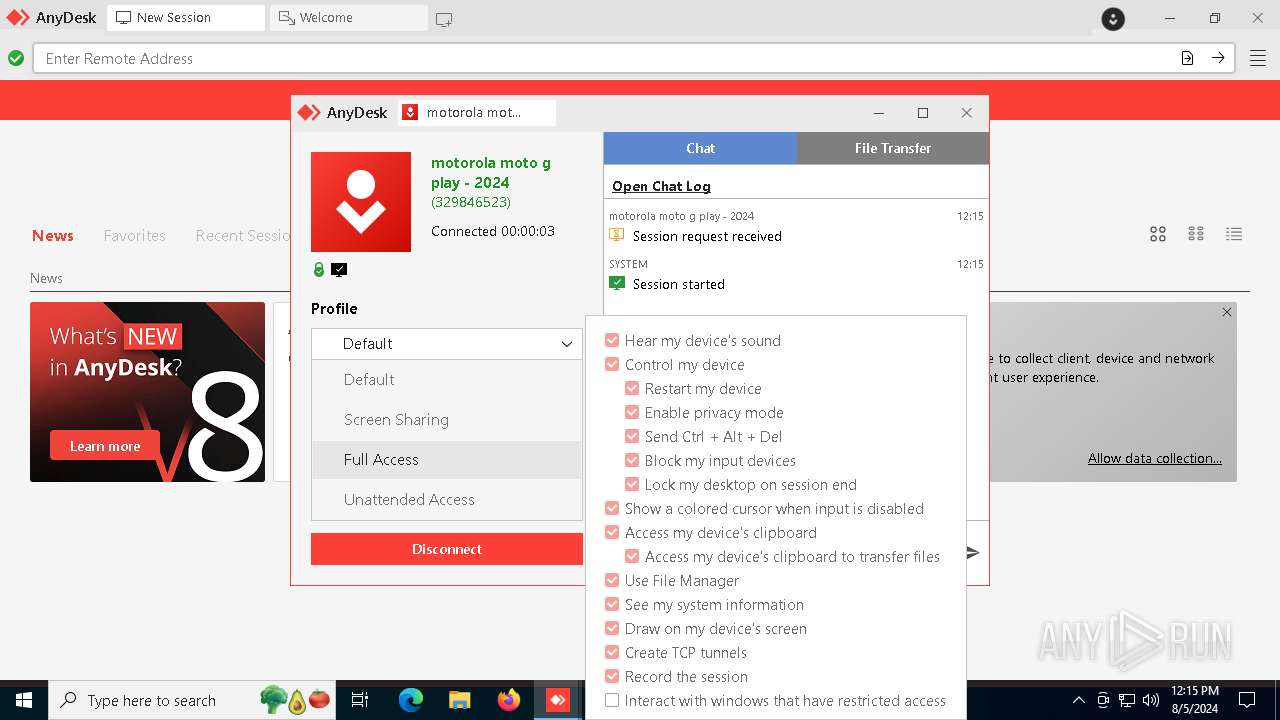
Task: Switch to the Chat tab
Action: click(x=700, y=148)
